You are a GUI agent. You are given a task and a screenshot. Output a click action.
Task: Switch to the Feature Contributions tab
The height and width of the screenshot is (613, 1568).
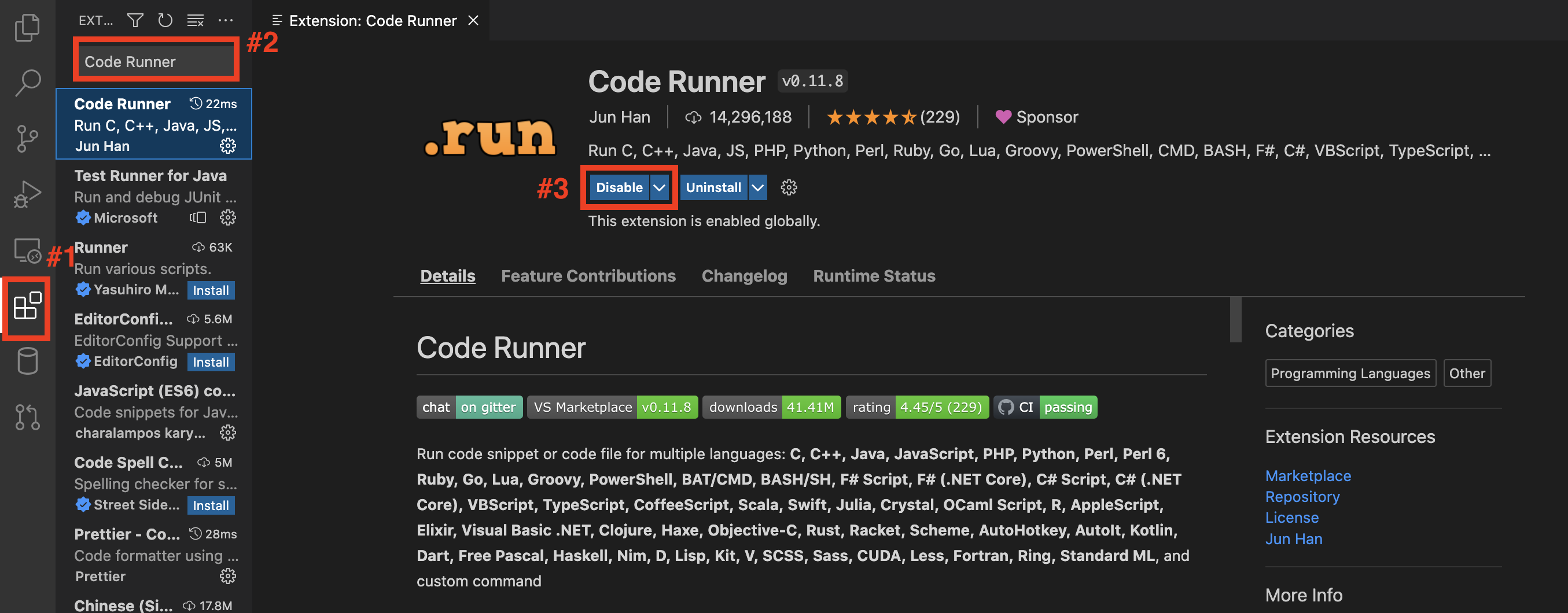pyautogui.click(x=588, y=276)
